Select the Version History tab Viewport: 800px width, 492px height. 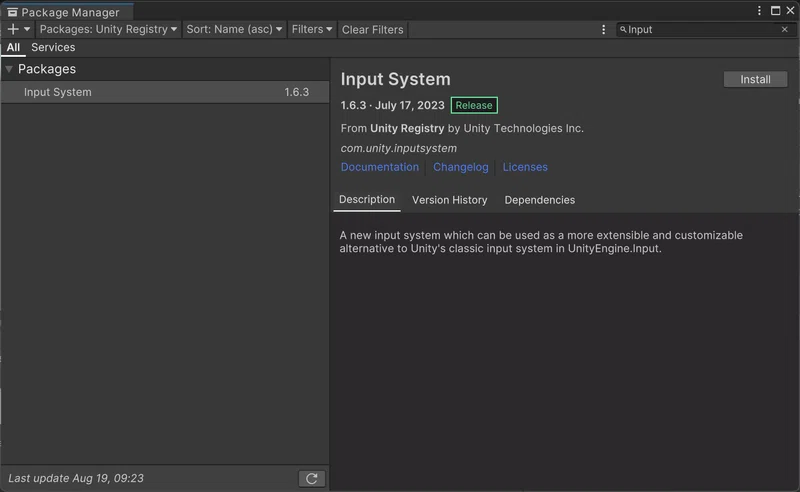point(449,200)
